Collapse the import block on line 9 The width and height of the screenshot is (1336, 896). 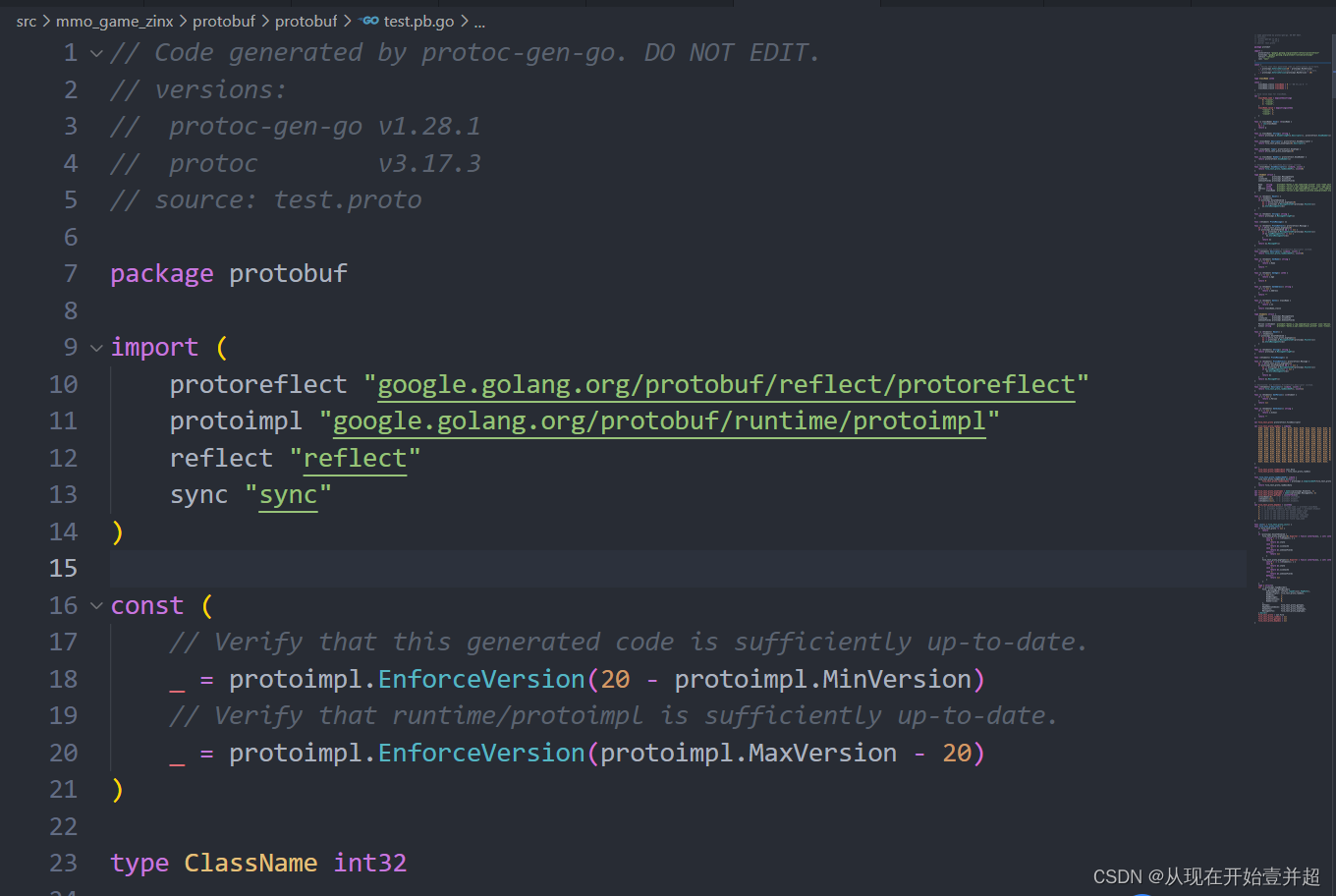coord(95,347)
